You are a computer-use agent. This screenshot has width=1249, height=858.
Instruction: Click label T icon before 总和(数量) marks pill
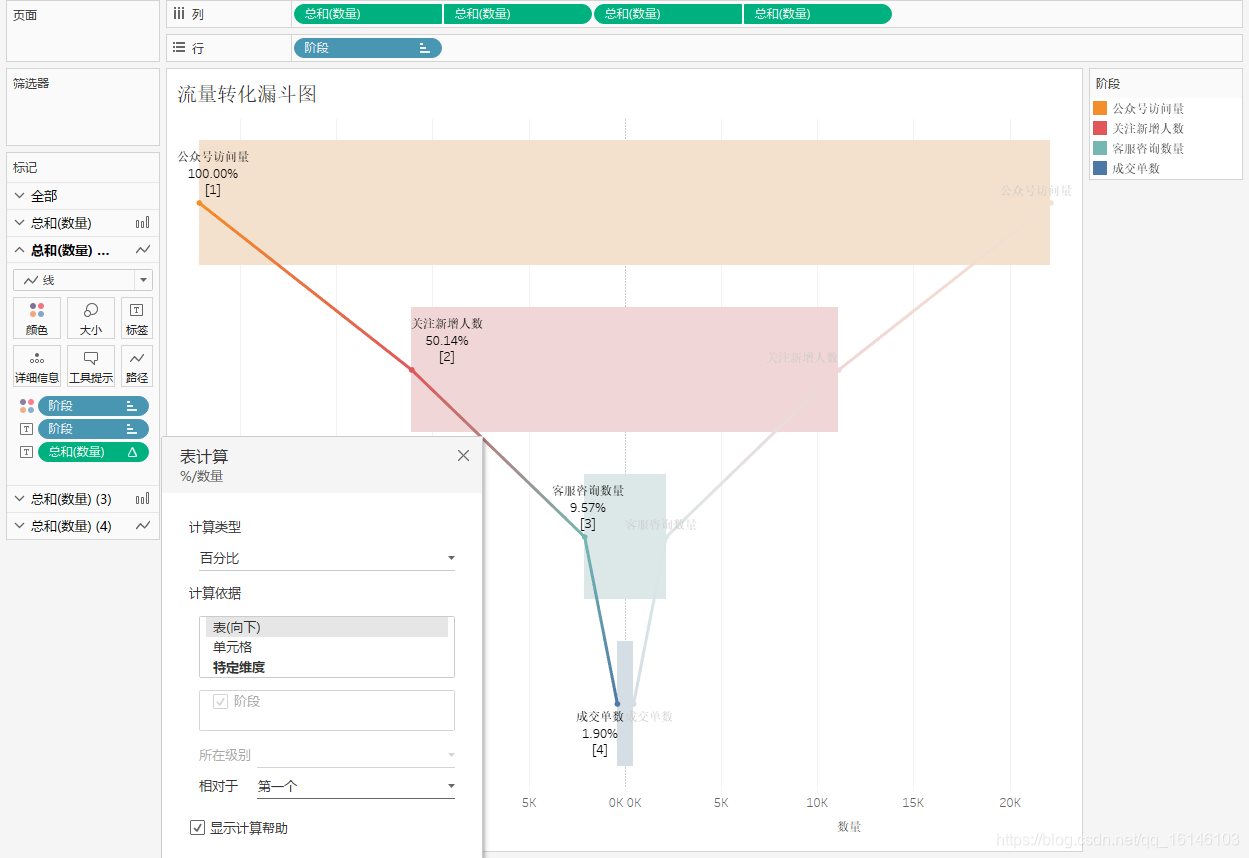27,452
